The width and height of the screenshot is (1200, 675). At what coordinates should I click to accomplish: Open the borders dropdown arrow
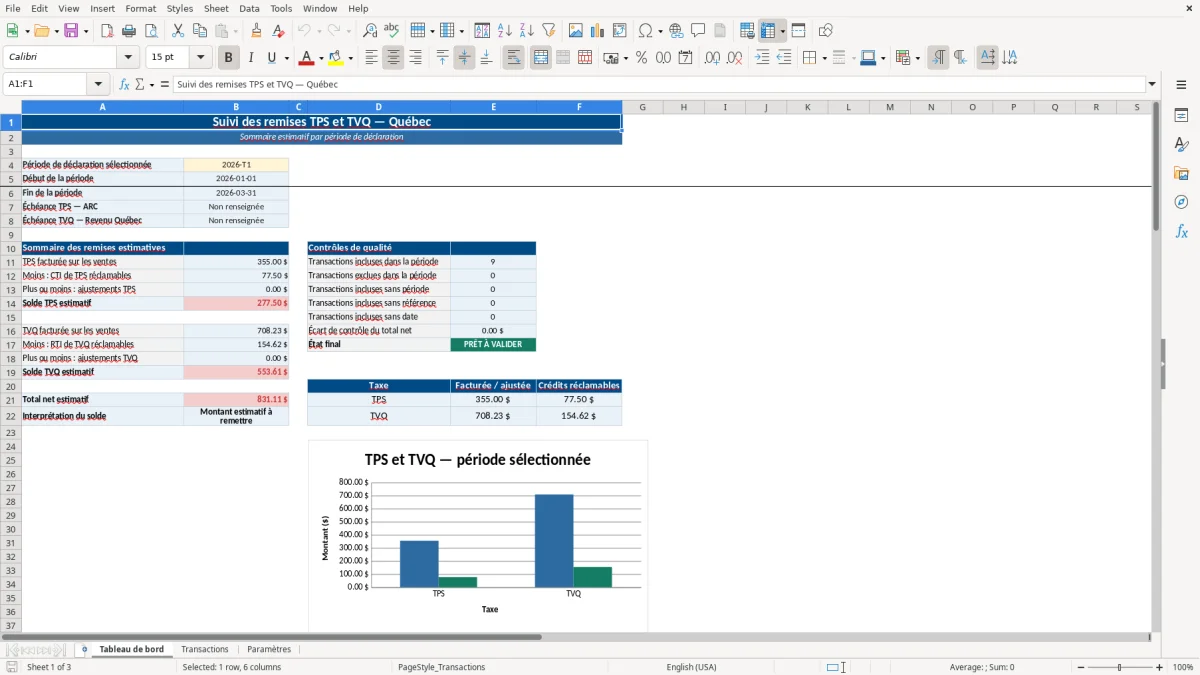click(x=823, y=58)
